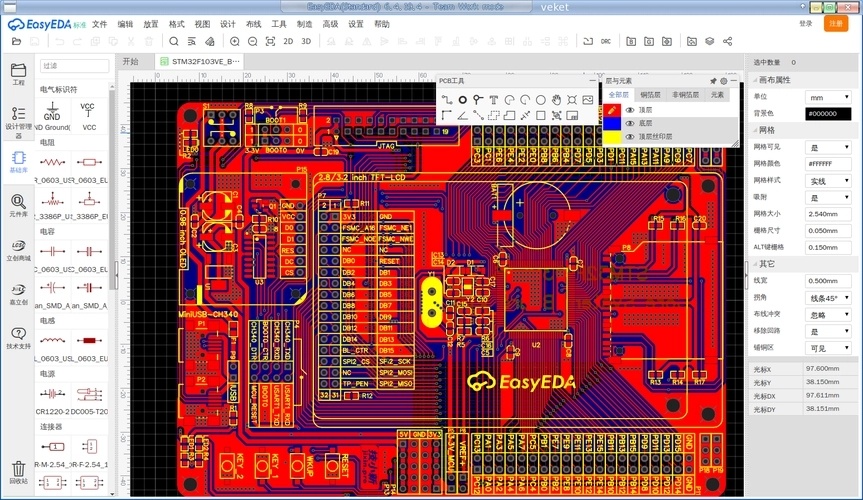Select the Copper area tool in PCB工具
The width and height of the screenshot is (863, 500).
click(x=494, y=115)
